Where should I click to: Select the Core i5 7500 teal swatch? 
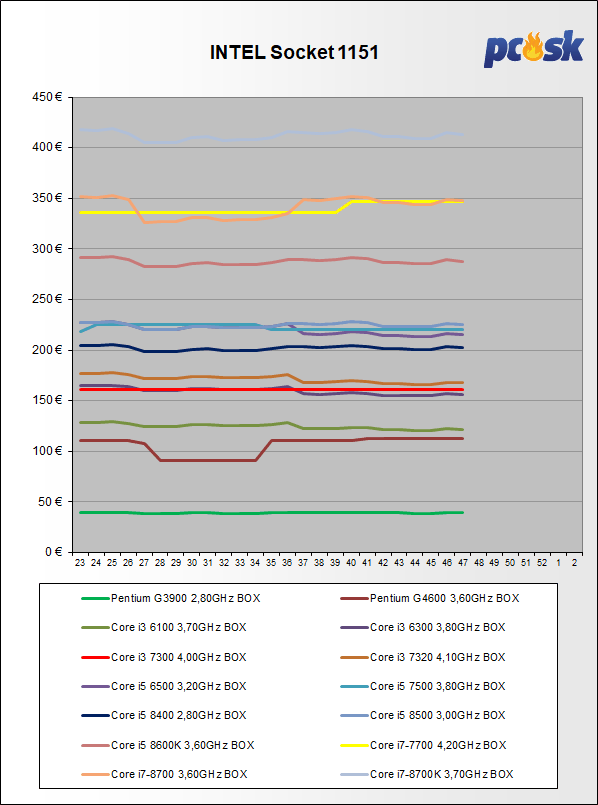355,686
